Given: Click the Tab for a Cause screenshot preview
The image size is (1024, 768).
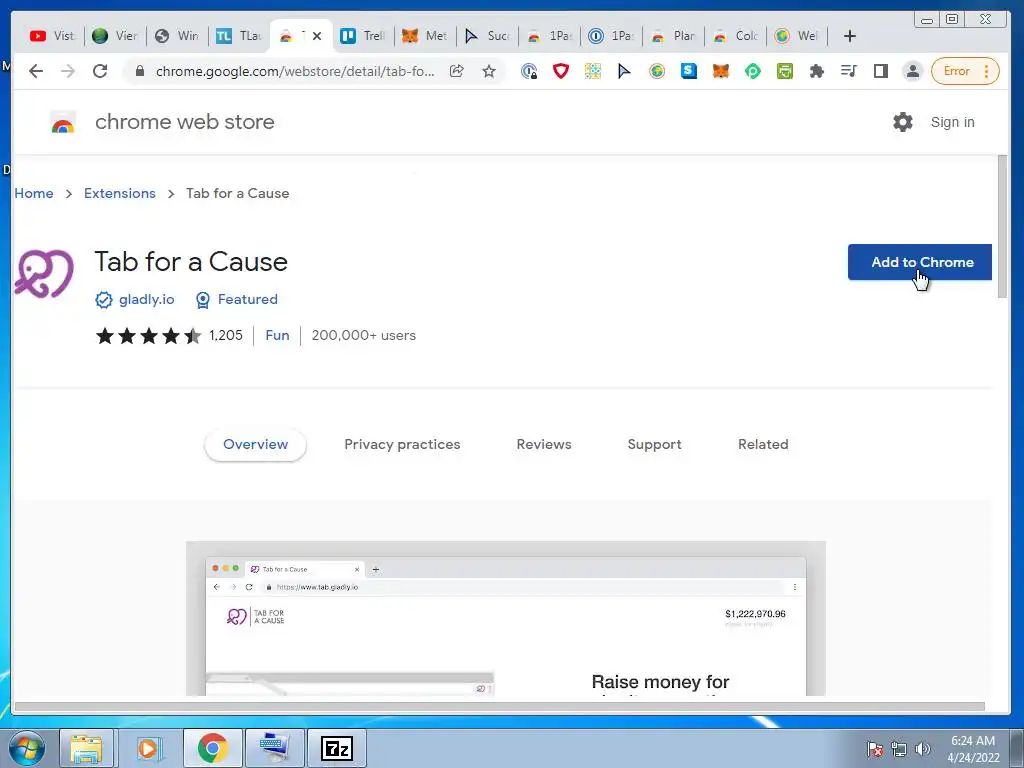Looking at the screenshot, I should [x=505, y=618].
